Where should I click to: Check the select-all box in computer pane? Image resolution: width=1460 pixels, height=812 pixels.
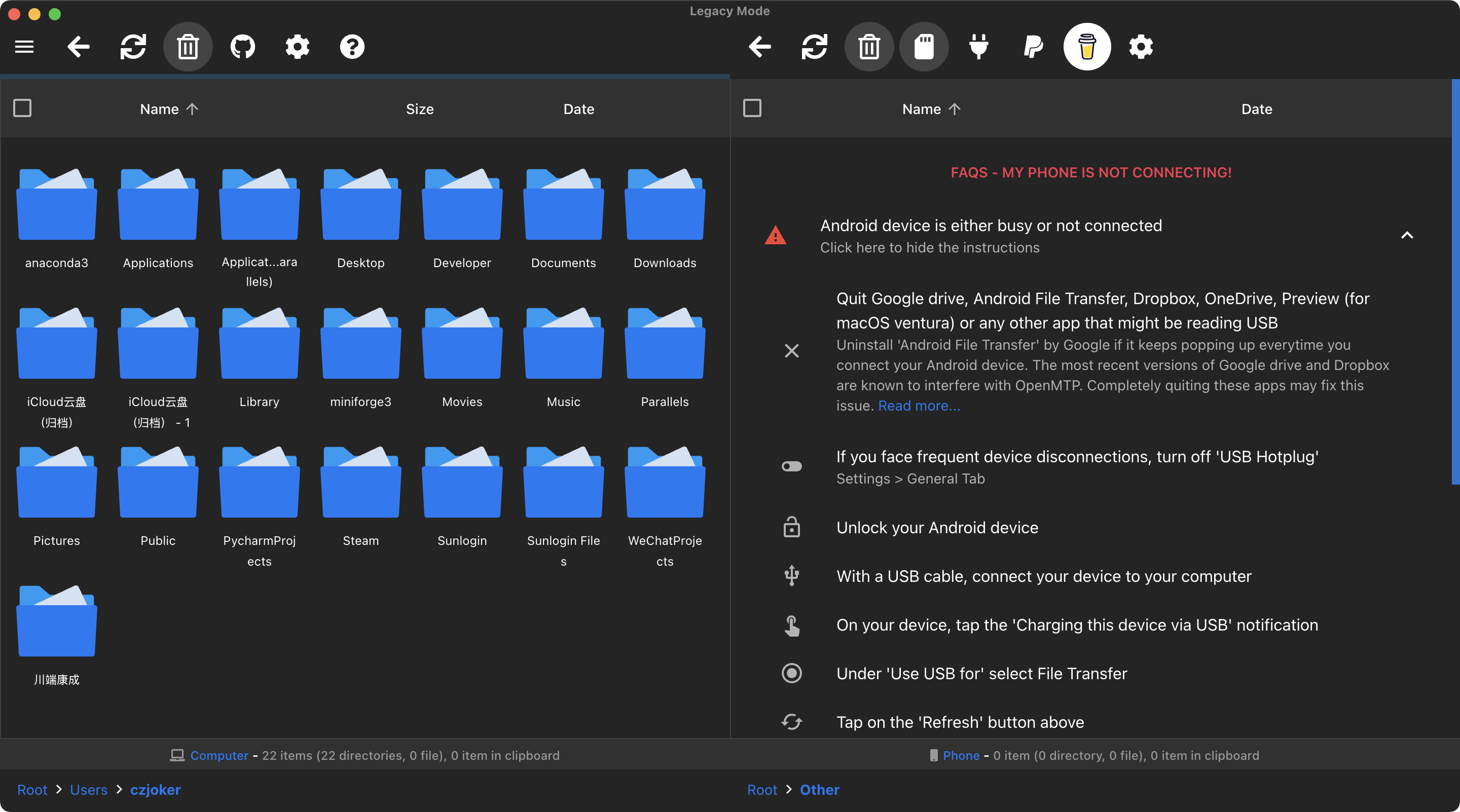click(23, 108)
